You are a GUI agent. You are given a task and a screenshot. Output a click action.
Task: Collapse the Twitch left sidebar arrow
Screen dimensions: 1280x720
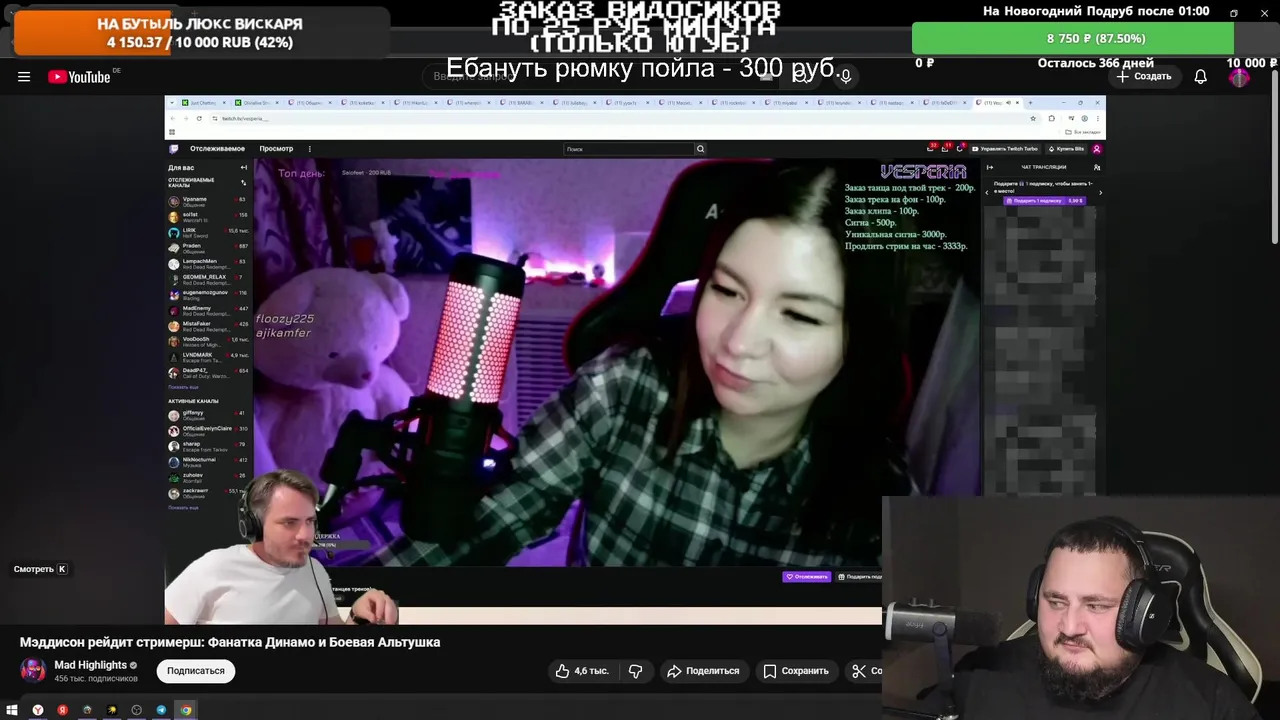click(x=244, y=168)
